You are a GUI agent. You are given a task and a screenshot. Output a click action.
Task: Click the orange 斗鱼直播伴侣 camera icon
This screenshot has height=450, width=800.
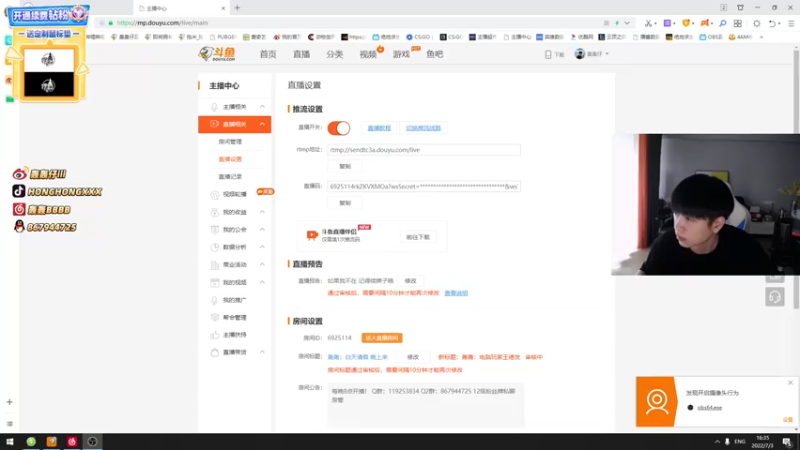(x=312, y=235)
